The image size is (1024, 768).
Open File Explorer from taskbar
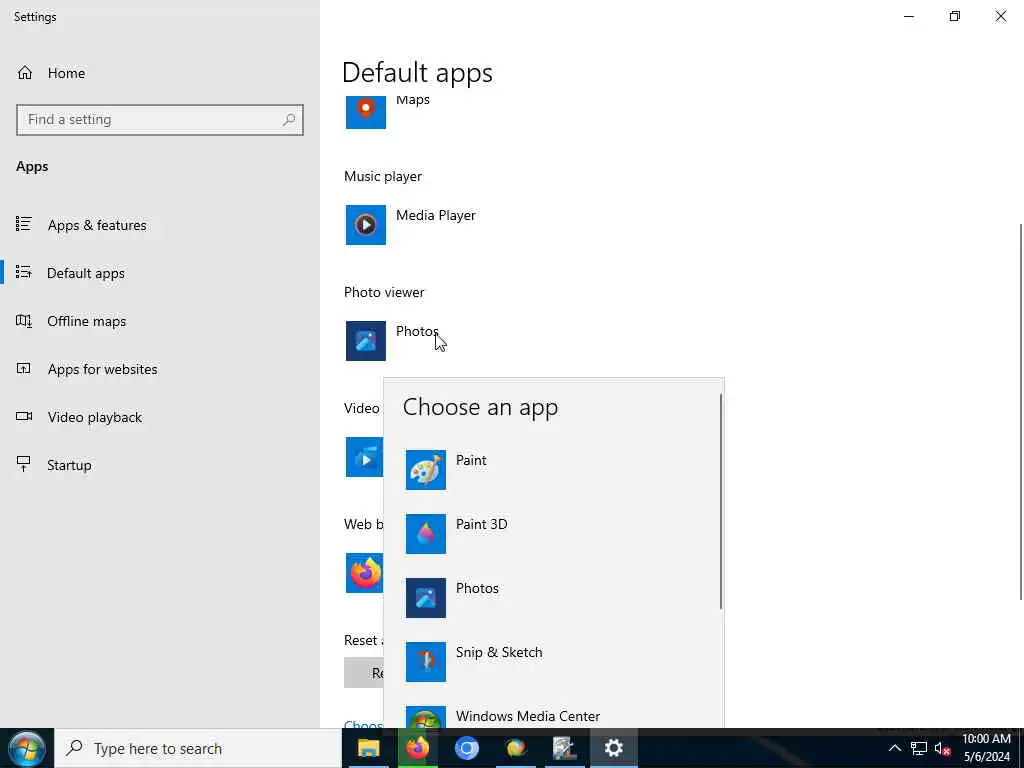[368, 748]
